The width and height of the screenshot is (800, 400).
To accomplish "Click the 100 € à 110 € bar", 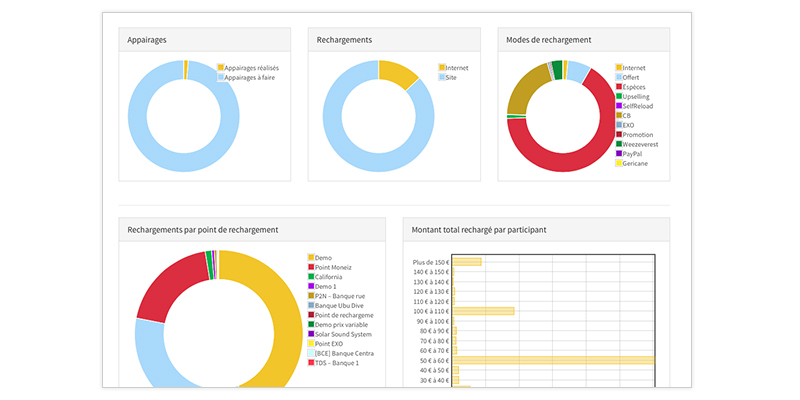I will [x=483, y=311].
